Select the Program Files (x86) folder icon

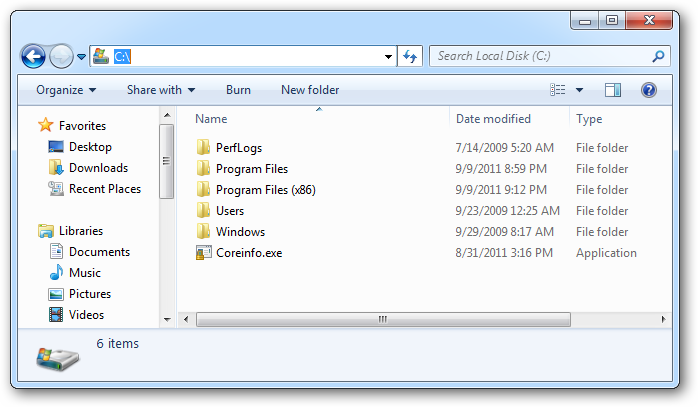coord(203,189)
